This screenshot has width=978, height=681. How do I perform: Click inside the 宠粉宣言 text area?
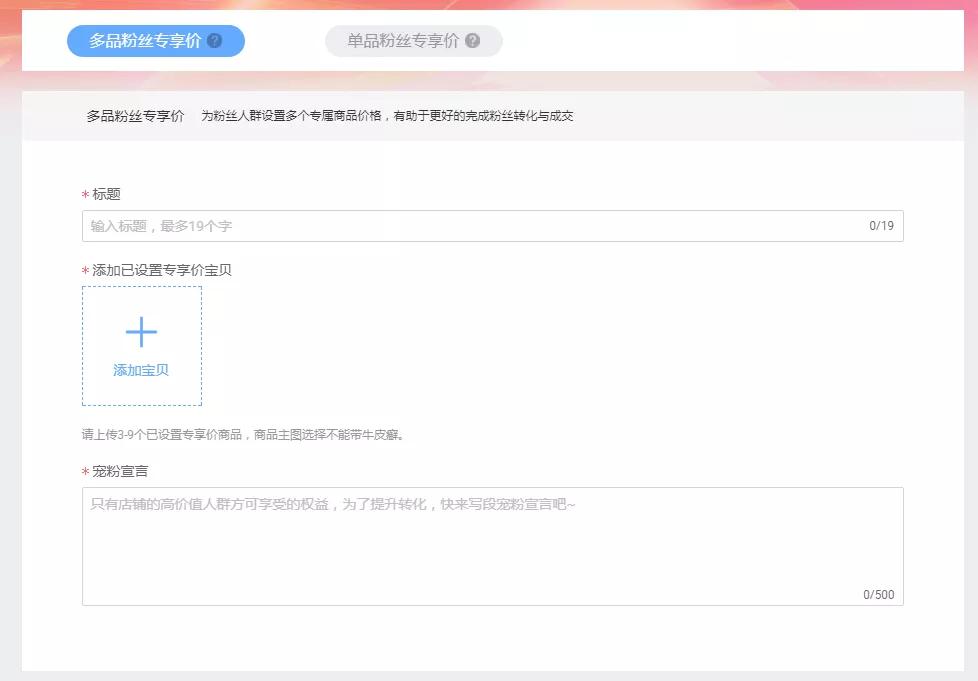pyautogui.click(x=490, y=540)
